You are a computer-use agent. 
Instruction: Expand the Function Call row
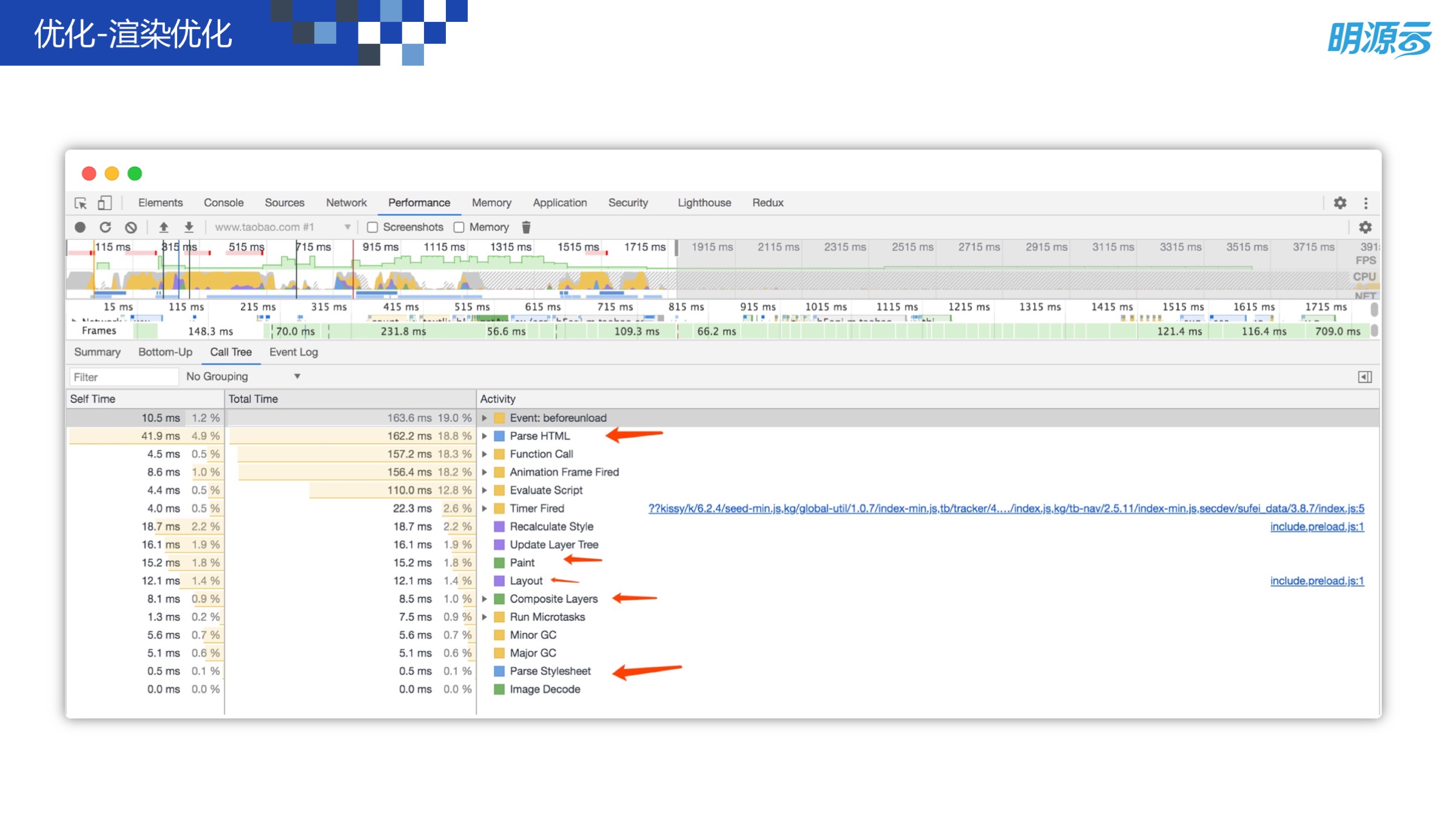(485, 454)
